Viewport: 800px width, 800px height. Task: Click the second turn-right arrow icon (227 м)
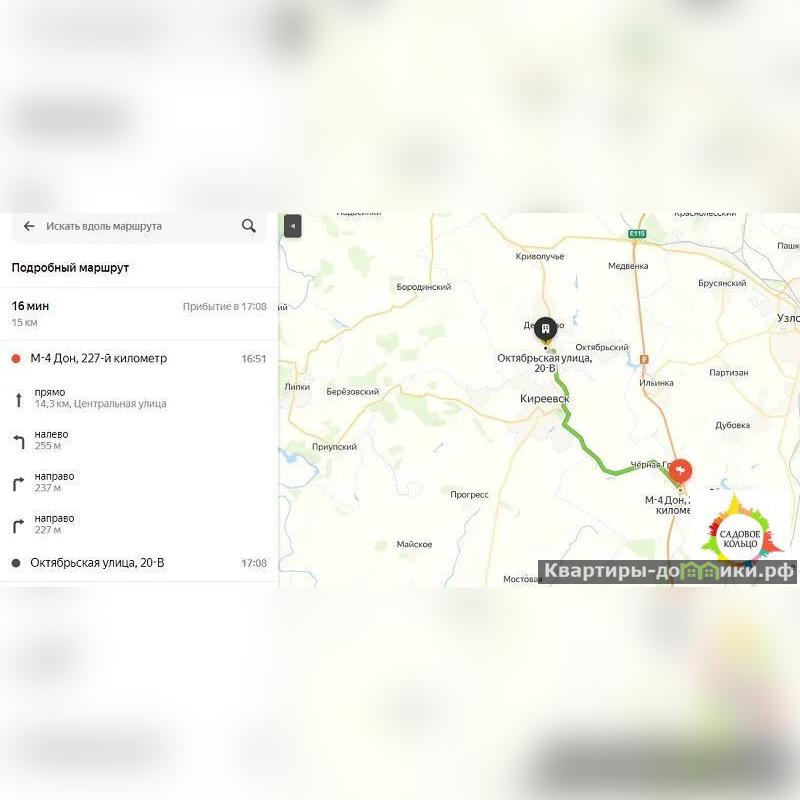(x=18, y=526)
